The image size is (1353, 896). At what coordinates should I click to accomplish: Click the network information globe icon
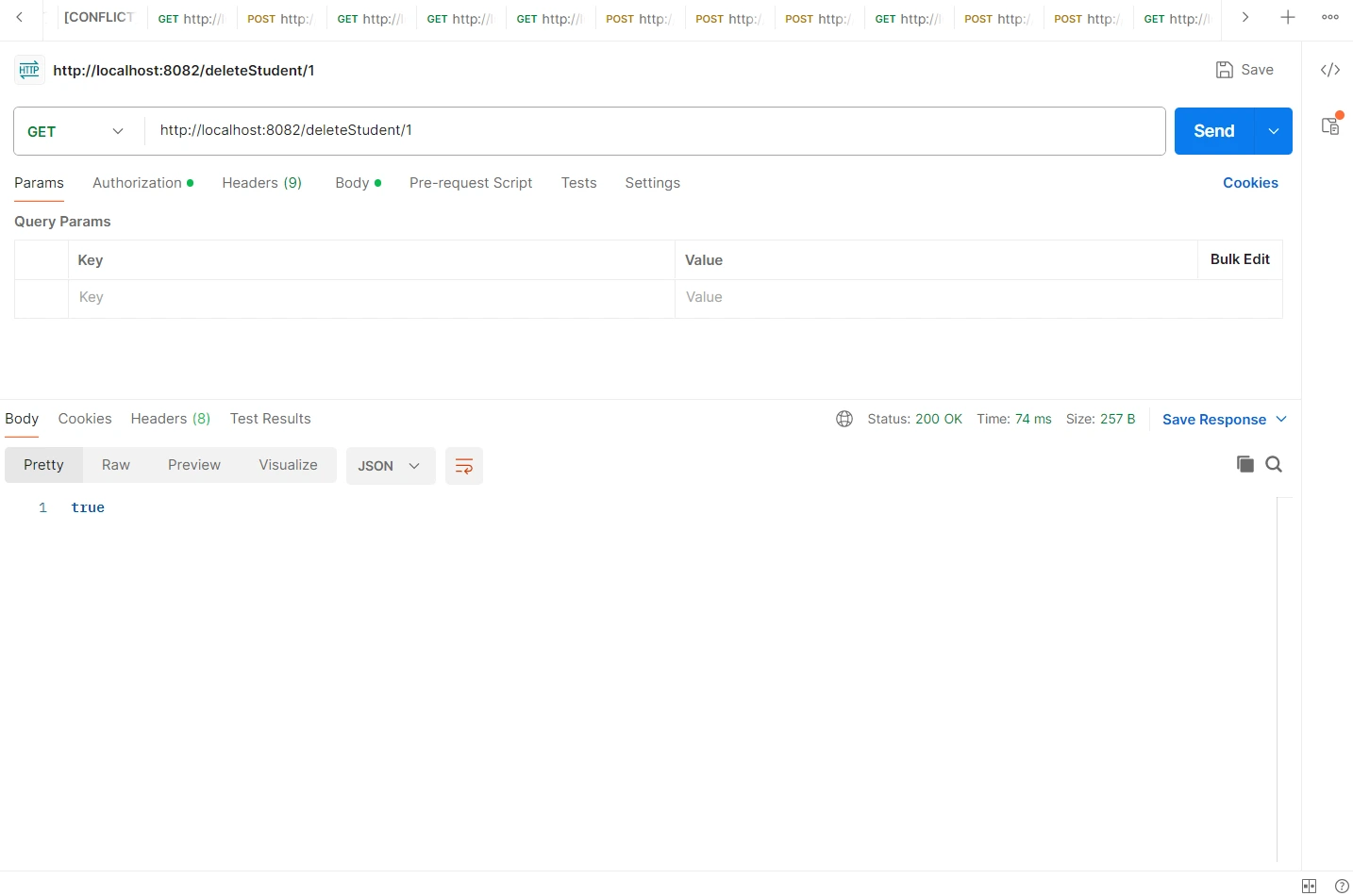pos(844,418)
